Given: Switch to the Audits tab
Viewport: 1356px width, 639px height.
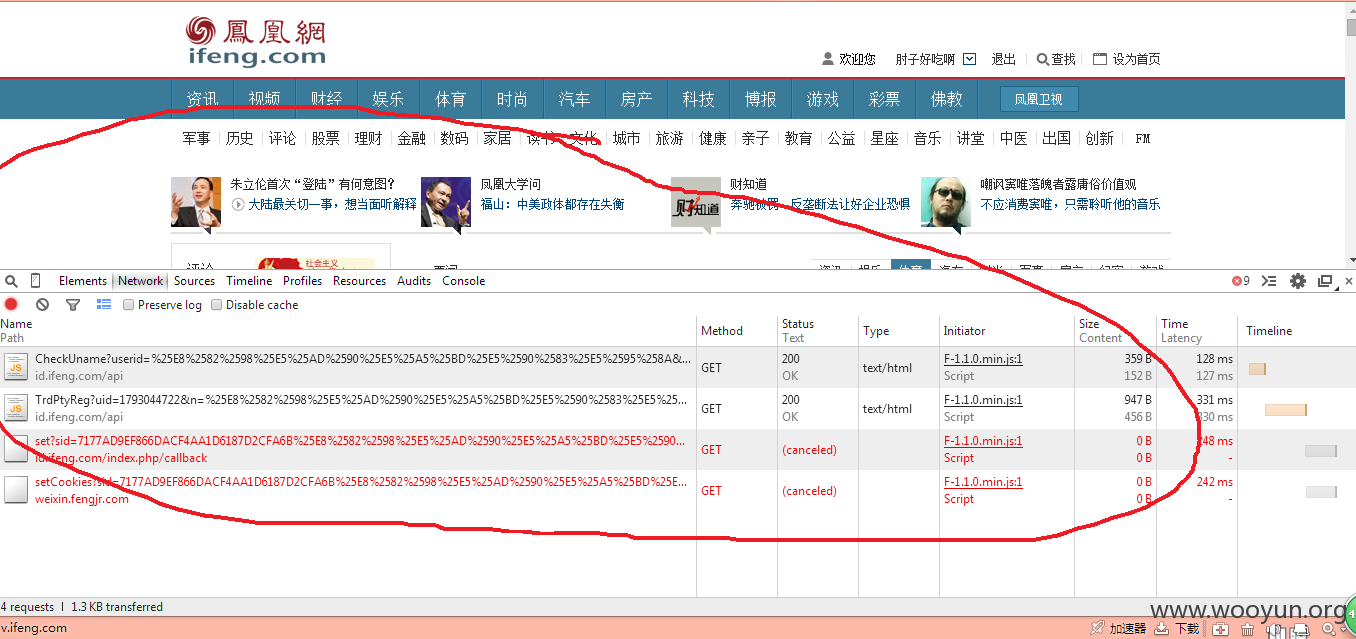Looking at the screenshot, I should tap(414, 281).
